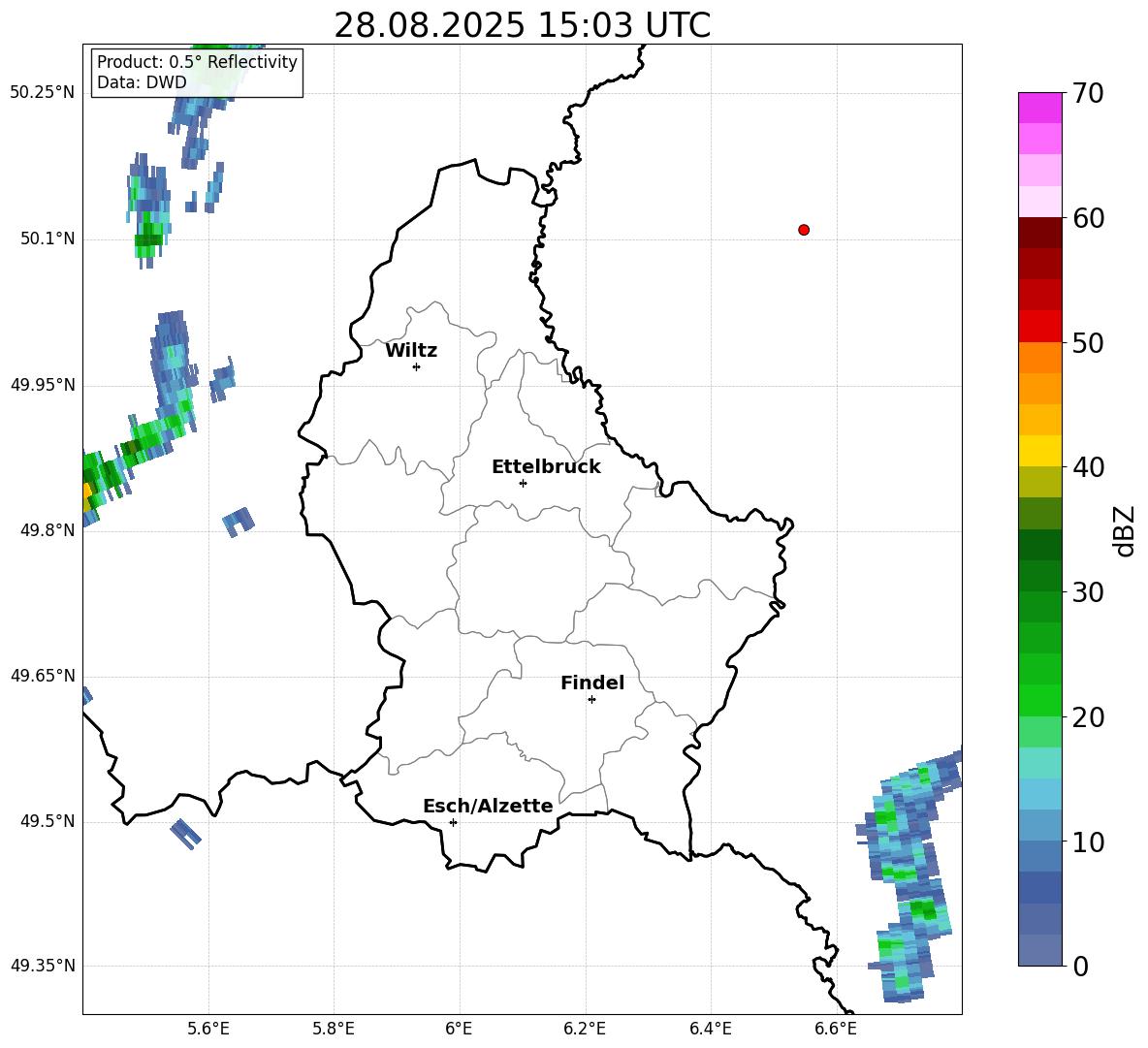The width and height of the screenshot is (1148, 1048).
Task: Click the Ettelbruck station cross marker
Action: coord(523,483)
